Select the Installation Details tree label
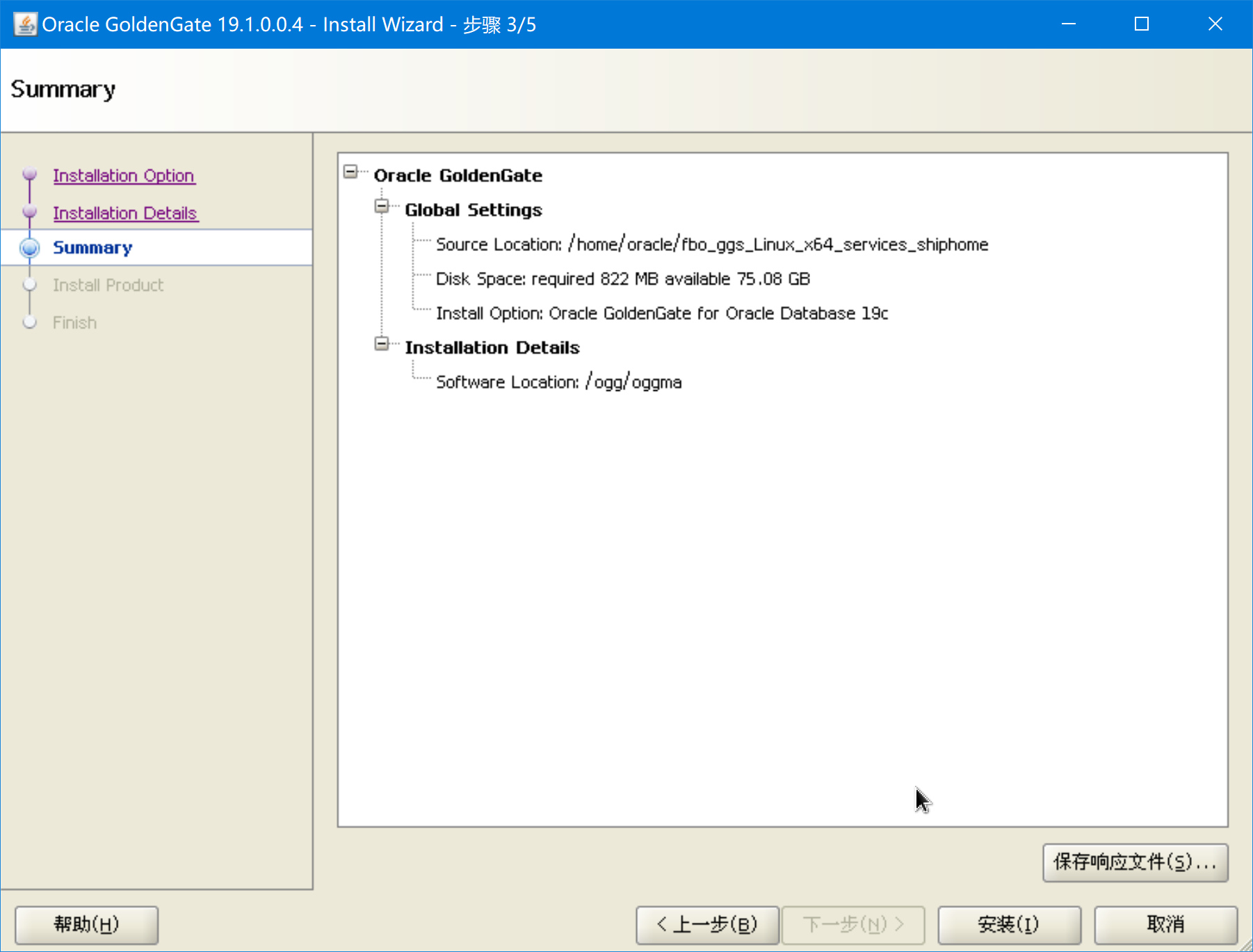 (492, 348)
